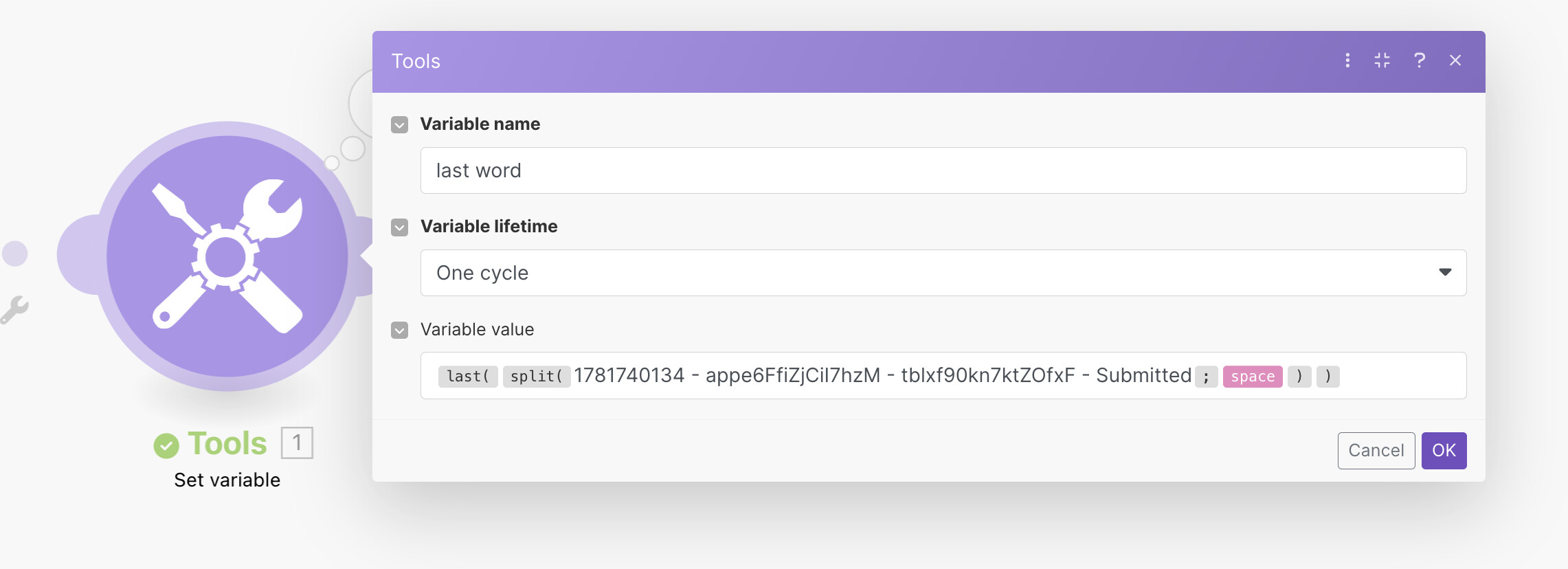1568x569 pixels.
Task: Select the split( function token
Action: (x=536, y=377)
